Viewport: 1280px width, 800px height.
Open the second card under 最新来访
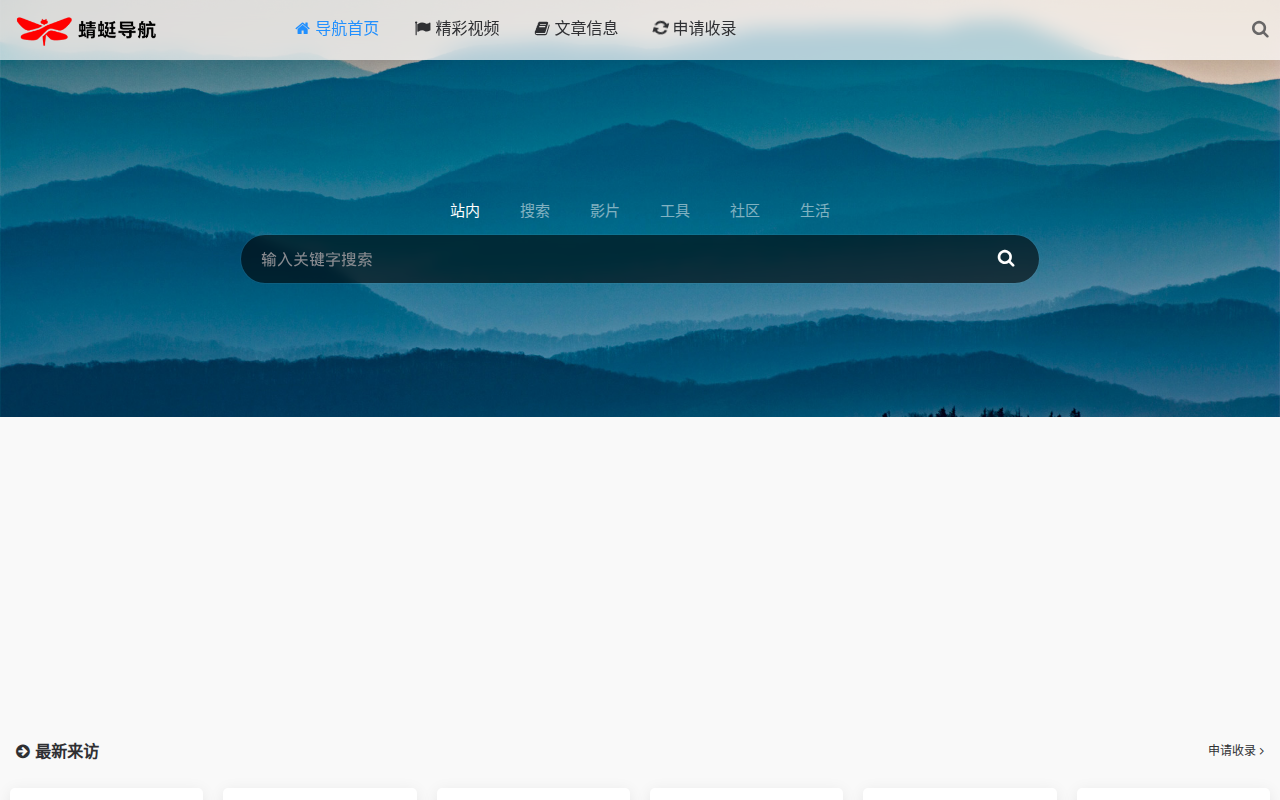320,794
